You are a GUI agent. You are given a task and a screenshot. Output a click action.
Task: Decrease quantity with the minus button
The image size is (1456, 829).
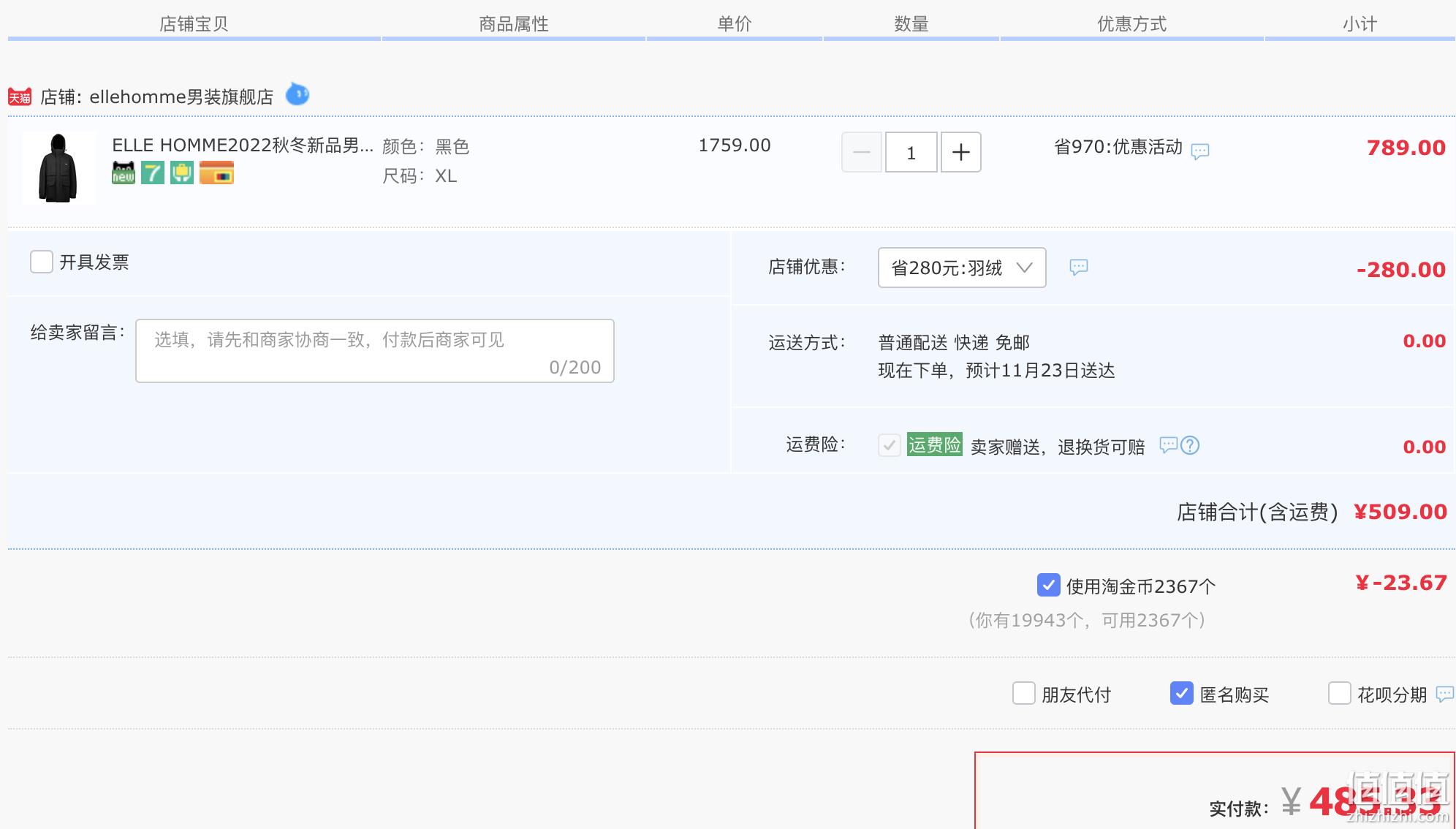pos(862,152)
